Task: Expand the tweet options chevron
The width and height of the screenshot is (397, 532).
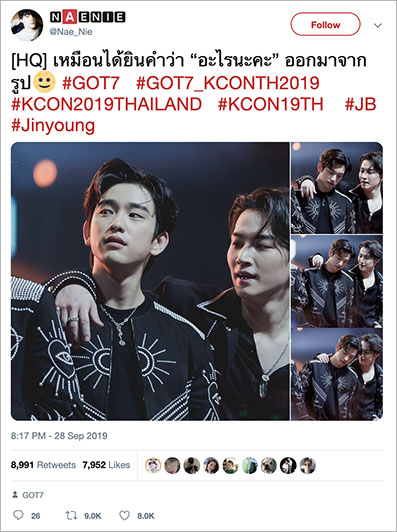Action: click(x=378, y=25)
